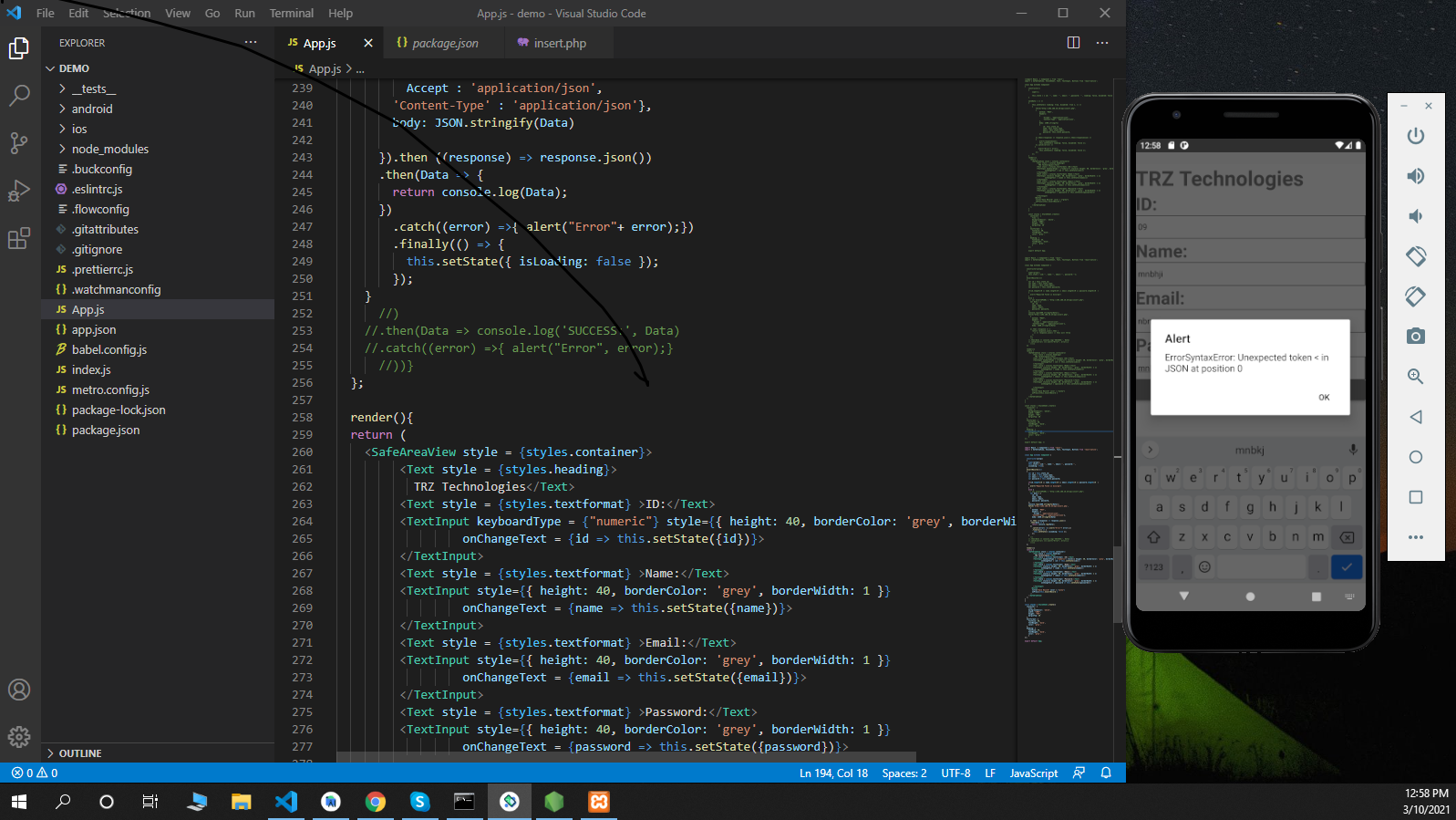Open Extensions view
The image size is (1456, 820).
(19, 238)
